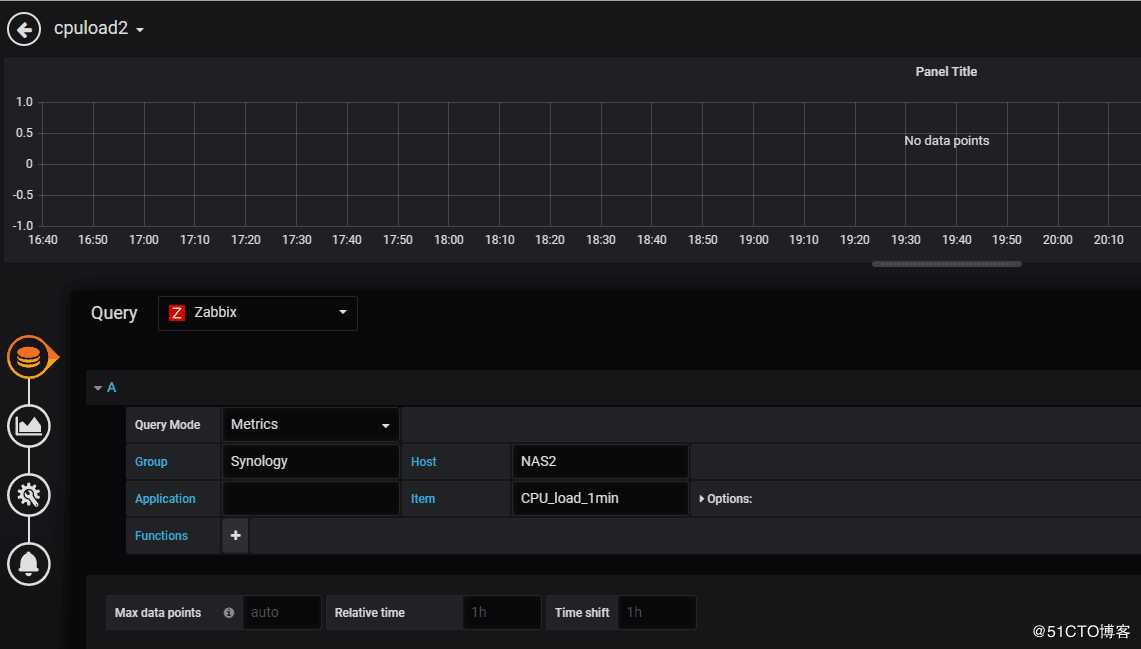Screen dimensions: 1141x649
Task: Open the Zabbix data source dropdown
Action: 258,313
